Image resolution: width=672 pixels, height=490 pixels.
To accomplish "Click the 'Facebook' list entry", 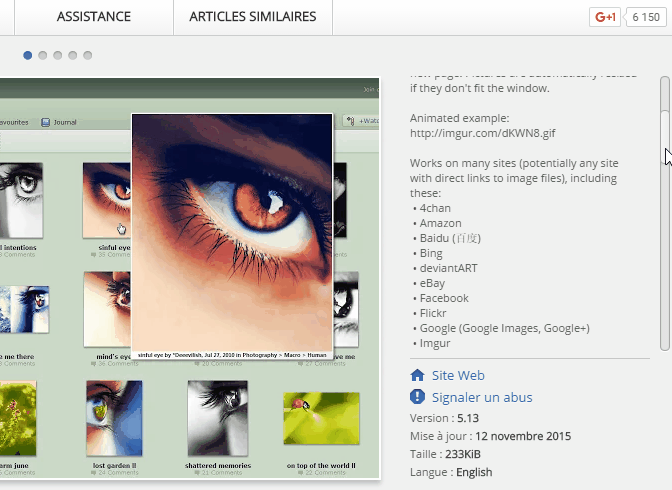I will pyautogui.click(x=444, y=298).
